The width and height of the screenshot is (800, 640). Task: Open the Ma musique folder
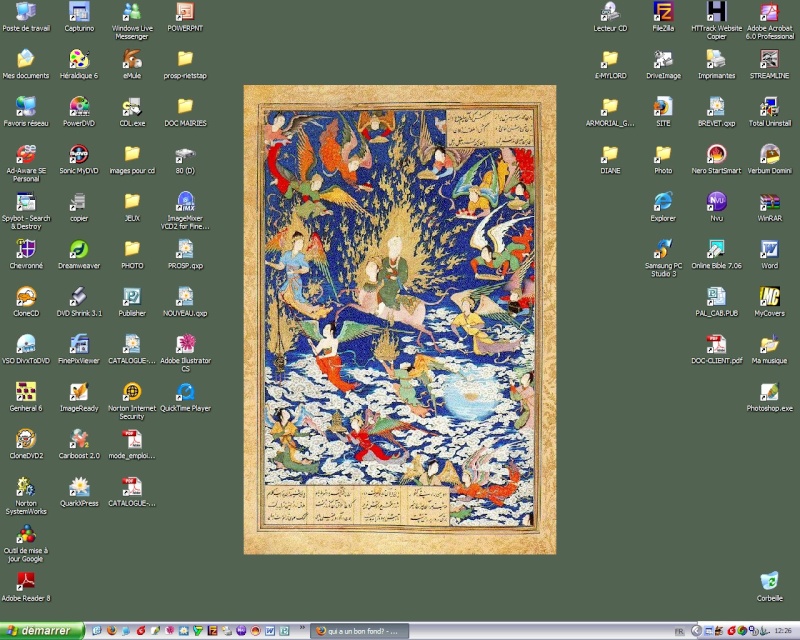click(769, 349)
